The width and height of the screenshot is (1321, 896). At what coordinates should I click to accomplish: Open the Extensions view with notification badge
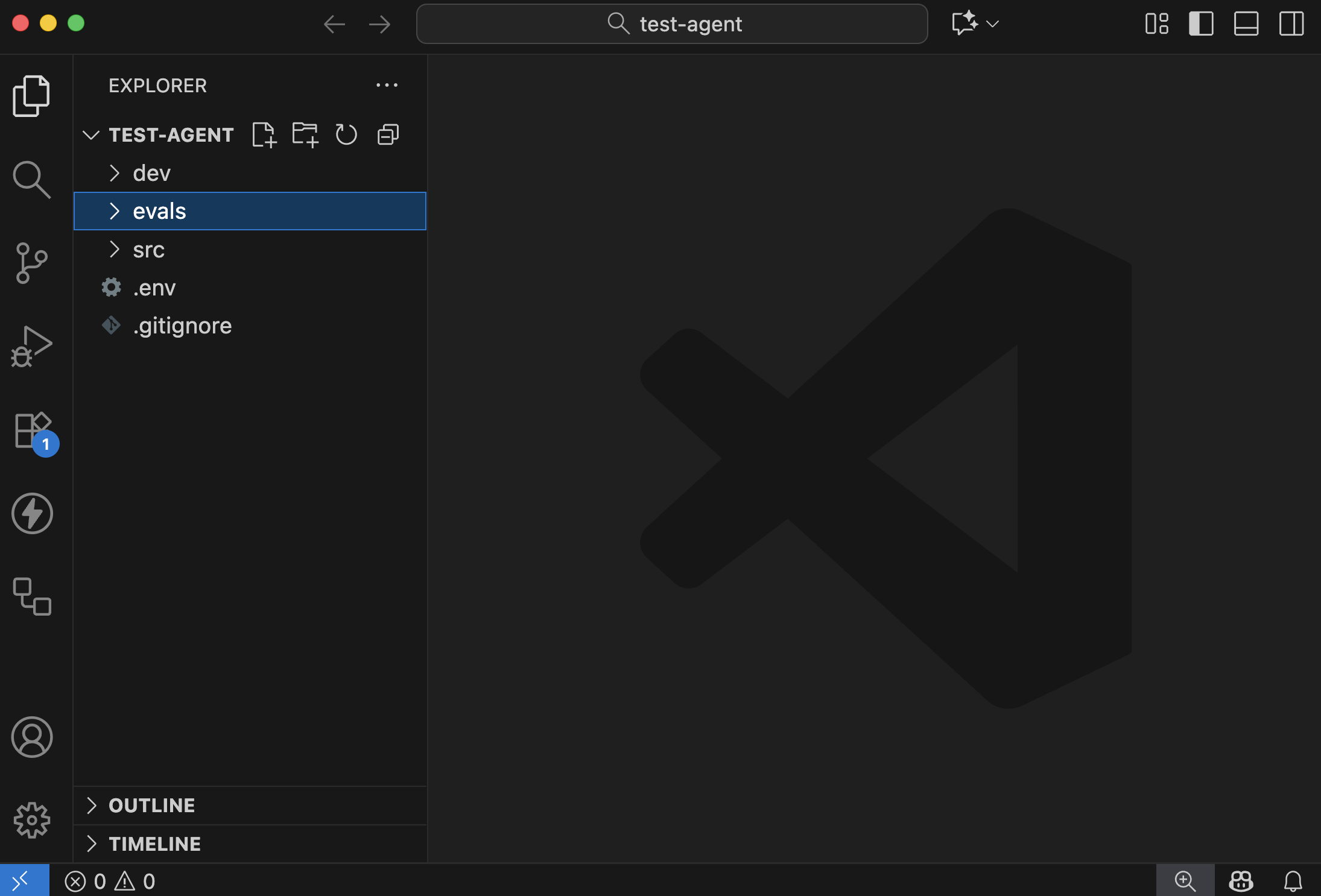[31, 431]
